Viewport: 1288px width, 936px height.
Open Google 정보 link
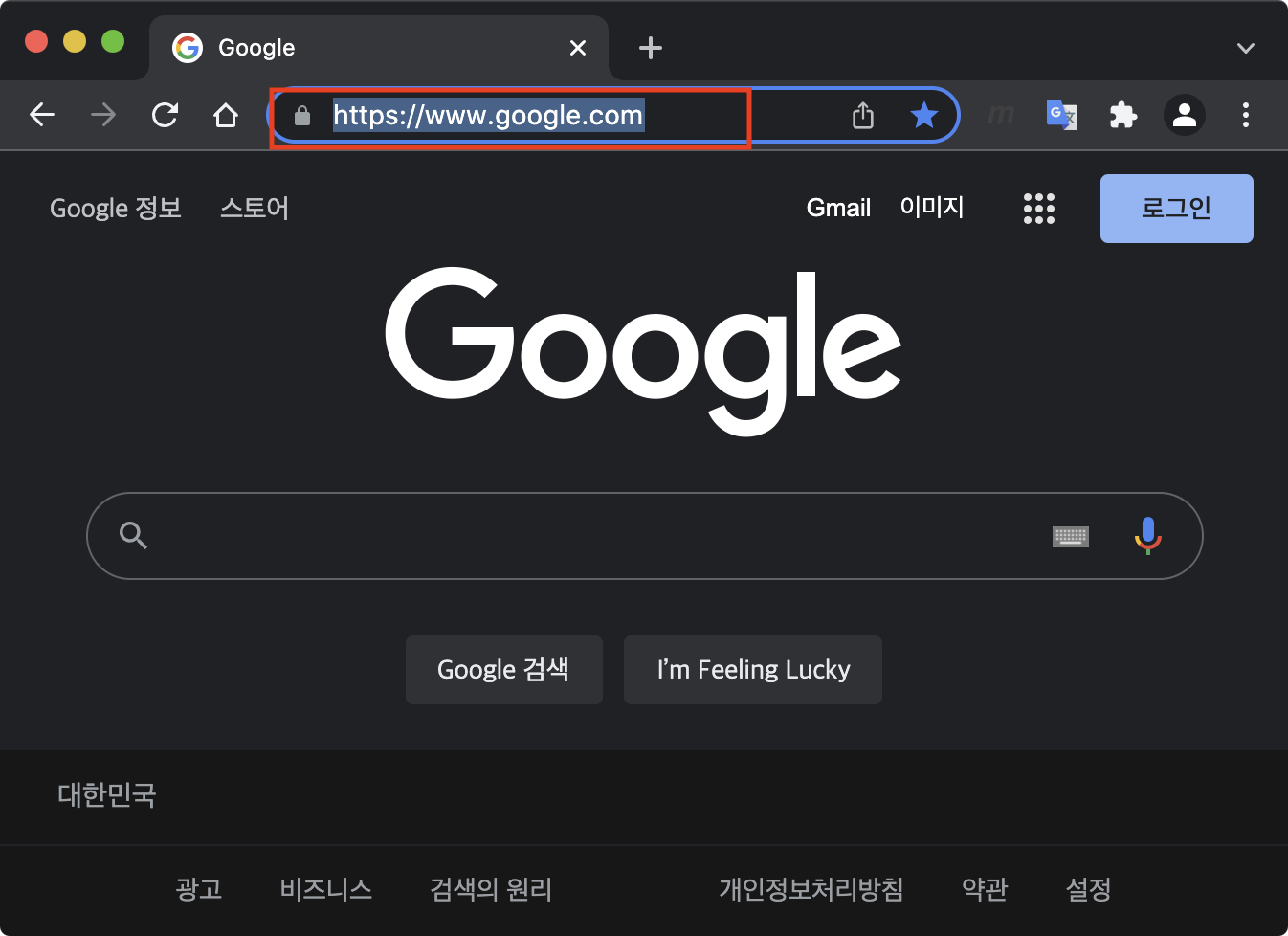(x=116, y=208)
